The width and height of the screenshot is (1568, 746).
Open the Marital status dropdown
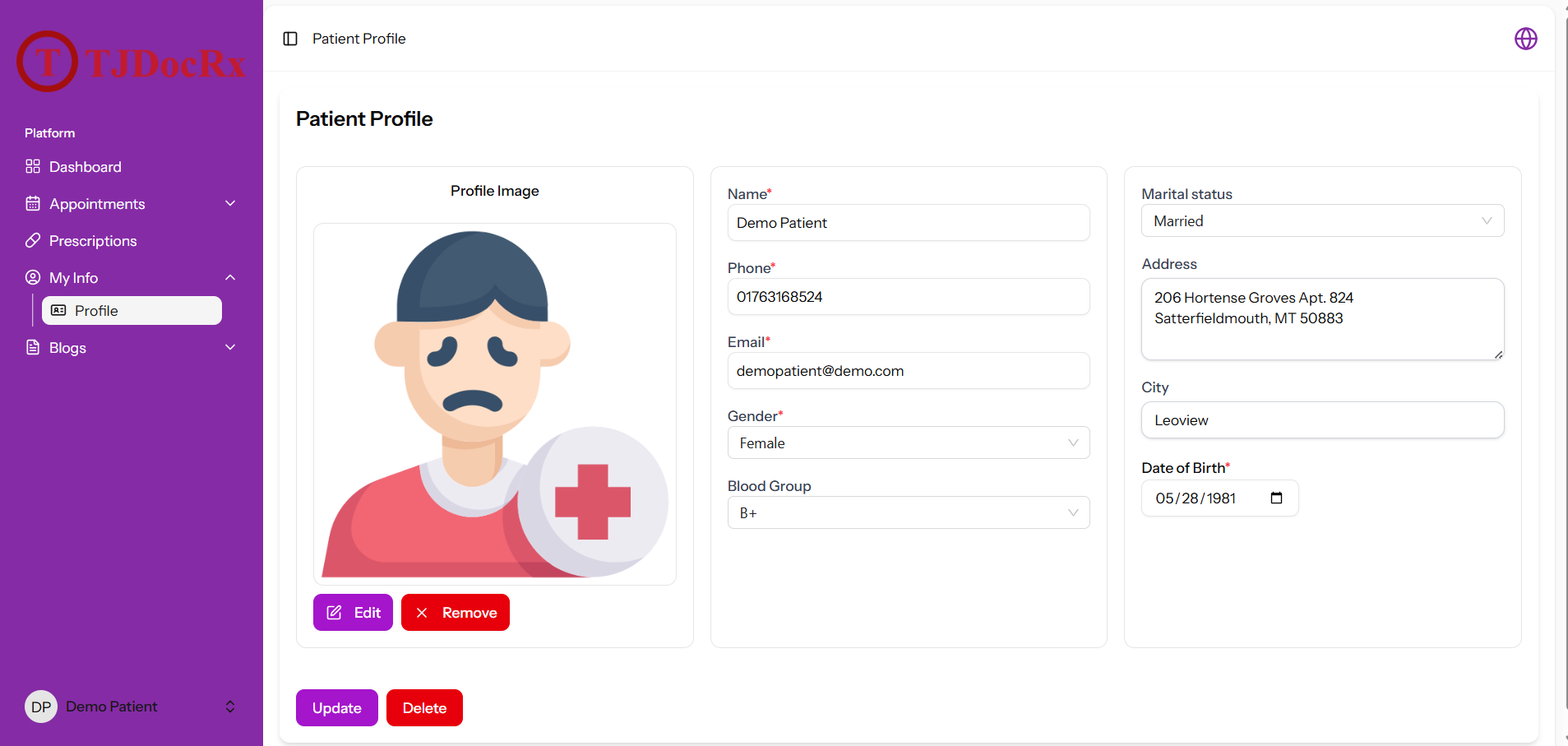[x=1322, y=220]
